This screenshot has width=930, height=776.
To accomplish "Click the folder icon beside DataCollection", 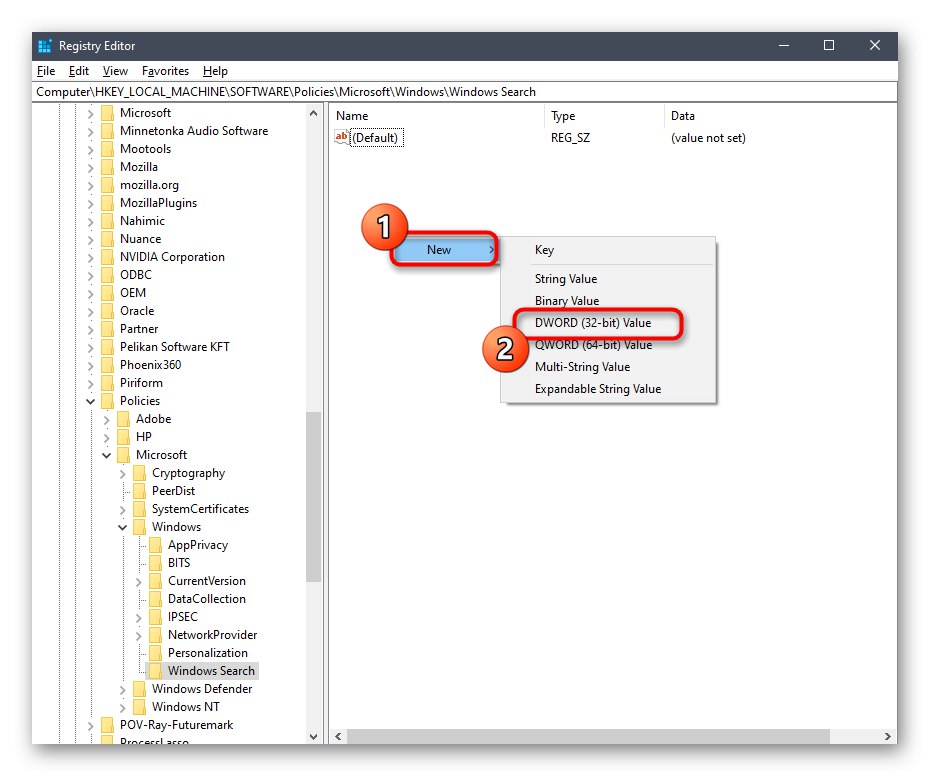I will [155, 599].
